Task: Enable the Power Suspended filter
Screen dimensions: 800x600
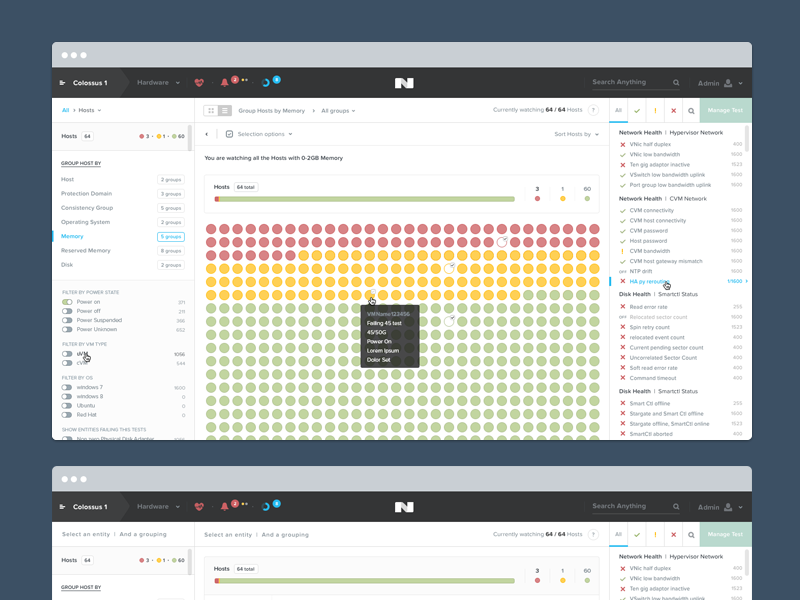Action: (x=67, y=320)
